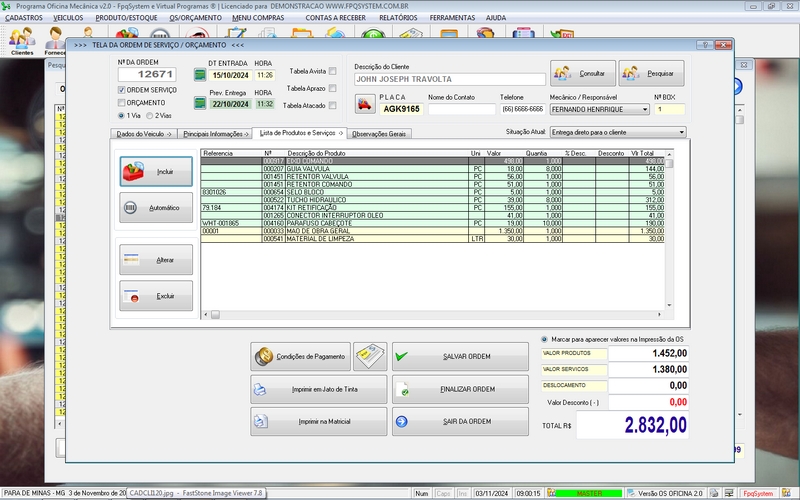Click the notes icon beside Condições de Pagamento
The height and width of the screenshot is (500, 800).
(370, 356)
